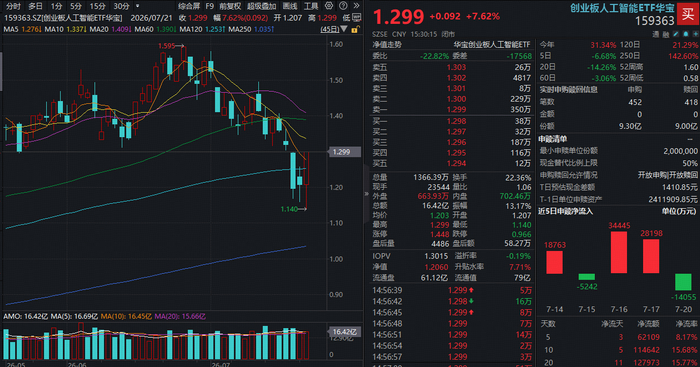Image resolution: width=700 pixels, height=367 pixels.
Task: Toggle the chart lock padlock icon
Action: [x=355, y=29]
